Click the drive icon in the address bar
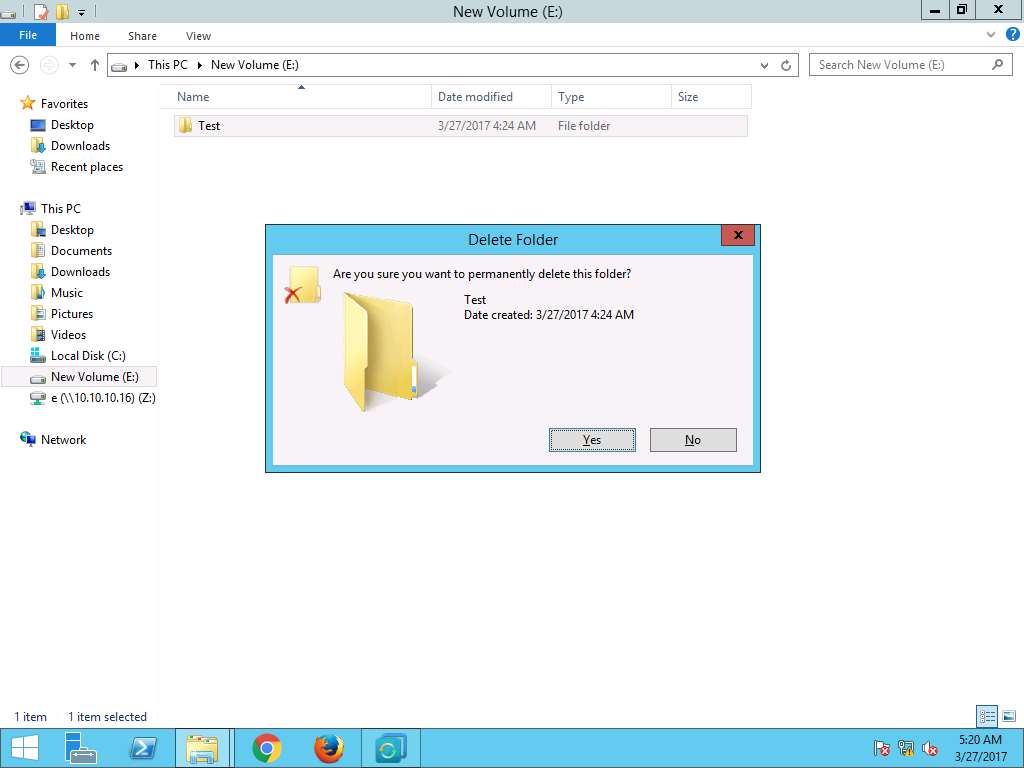The image size is (1024, 768). pyautogui.click(x=119, y=65)
